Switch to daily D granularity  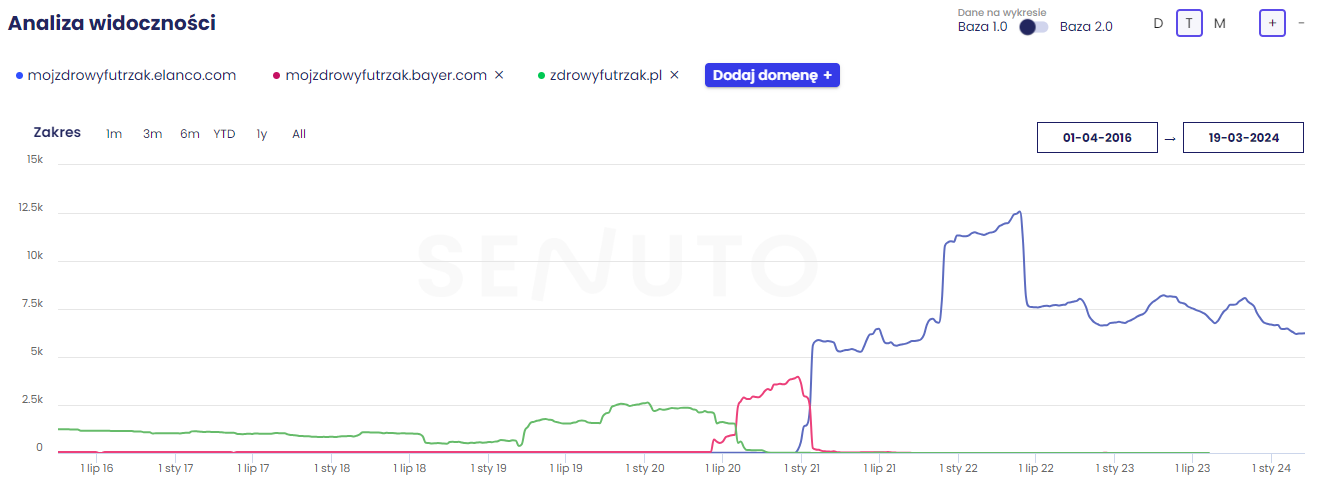point(1158,23)
